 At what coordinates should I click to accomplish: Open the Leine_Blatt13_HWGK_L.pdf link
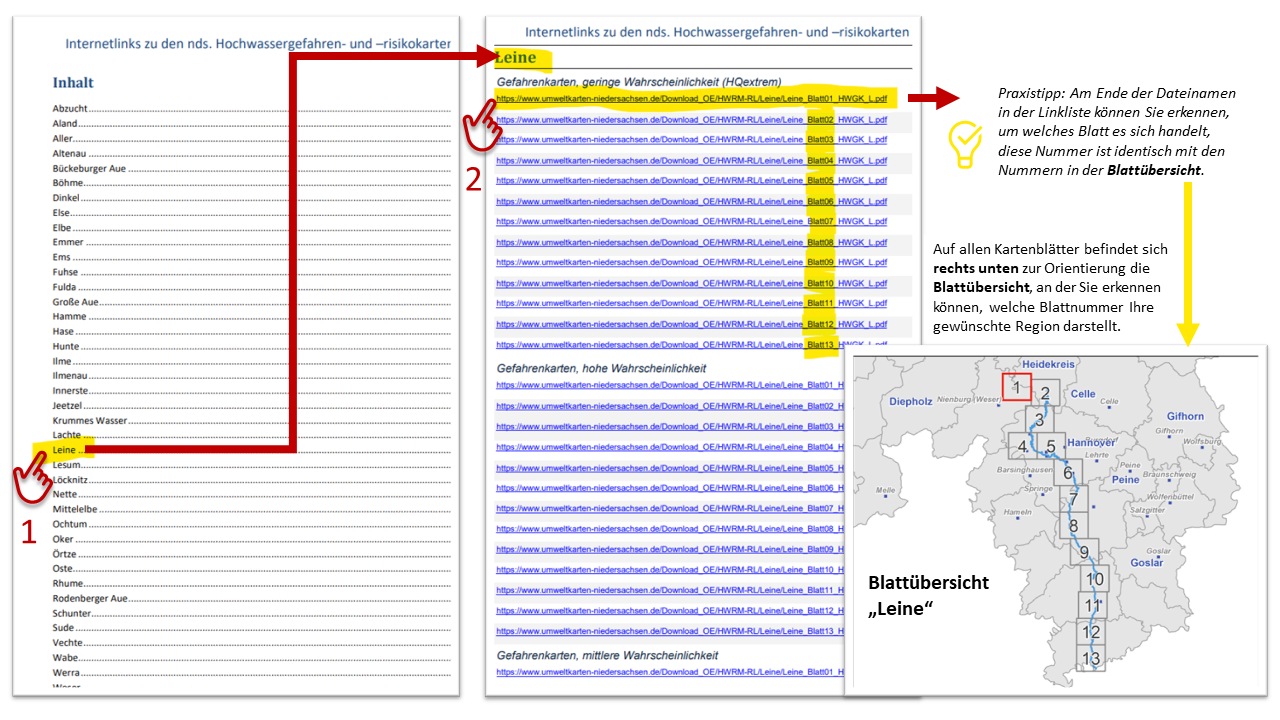691,344
